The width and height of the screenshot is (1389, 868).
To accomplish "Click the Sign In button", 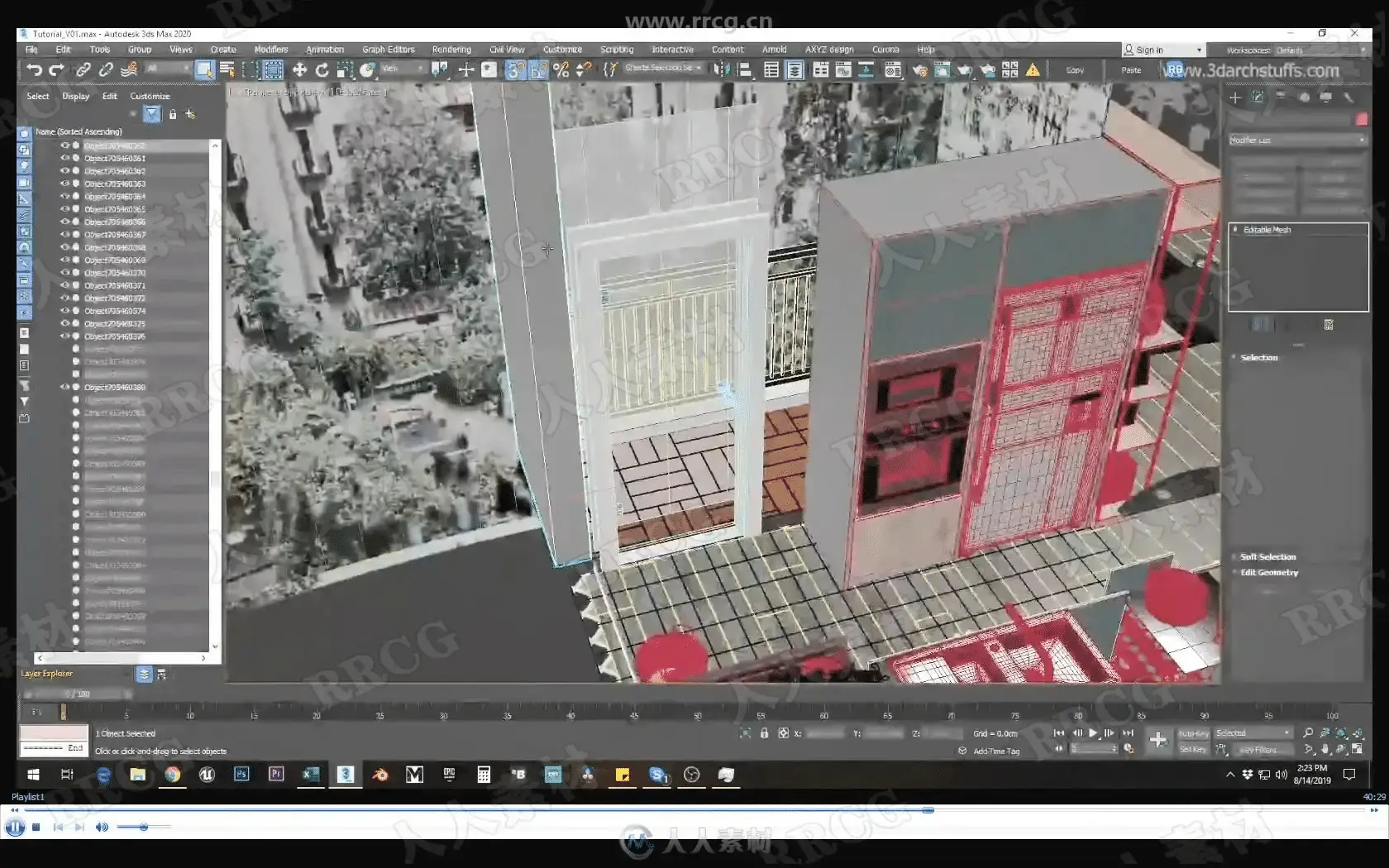I will coord(1149,50).
